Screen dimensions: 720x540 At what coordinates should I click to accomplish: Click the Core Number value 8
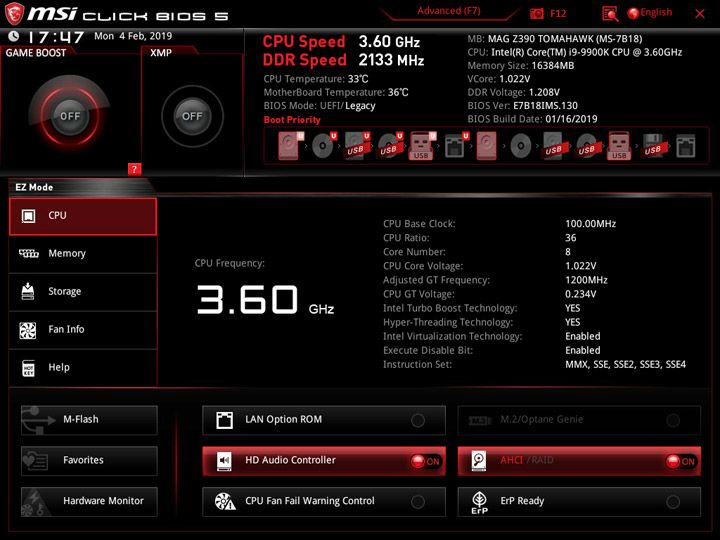point(568,252)
